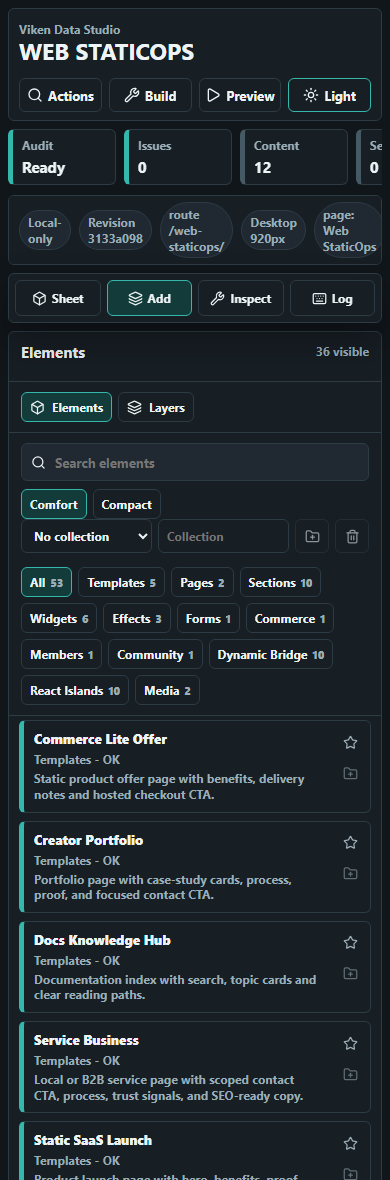Filter by Members category
This screenshot has height=1180, width=390.
point(62,655)
